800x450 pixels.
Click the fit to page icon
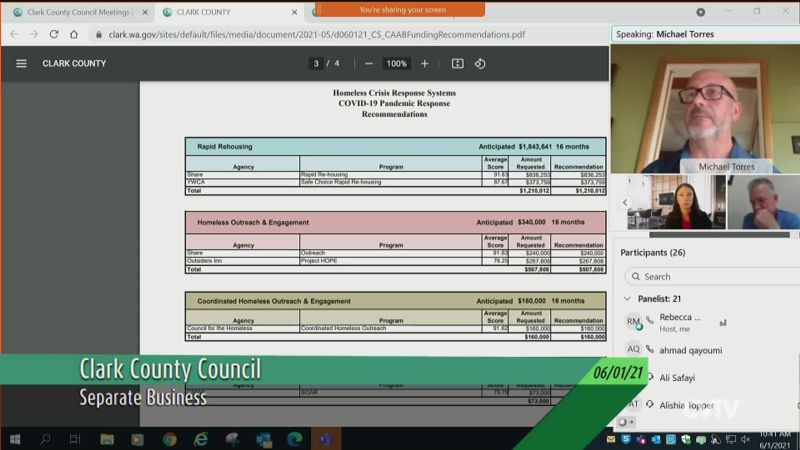point(457,63)
